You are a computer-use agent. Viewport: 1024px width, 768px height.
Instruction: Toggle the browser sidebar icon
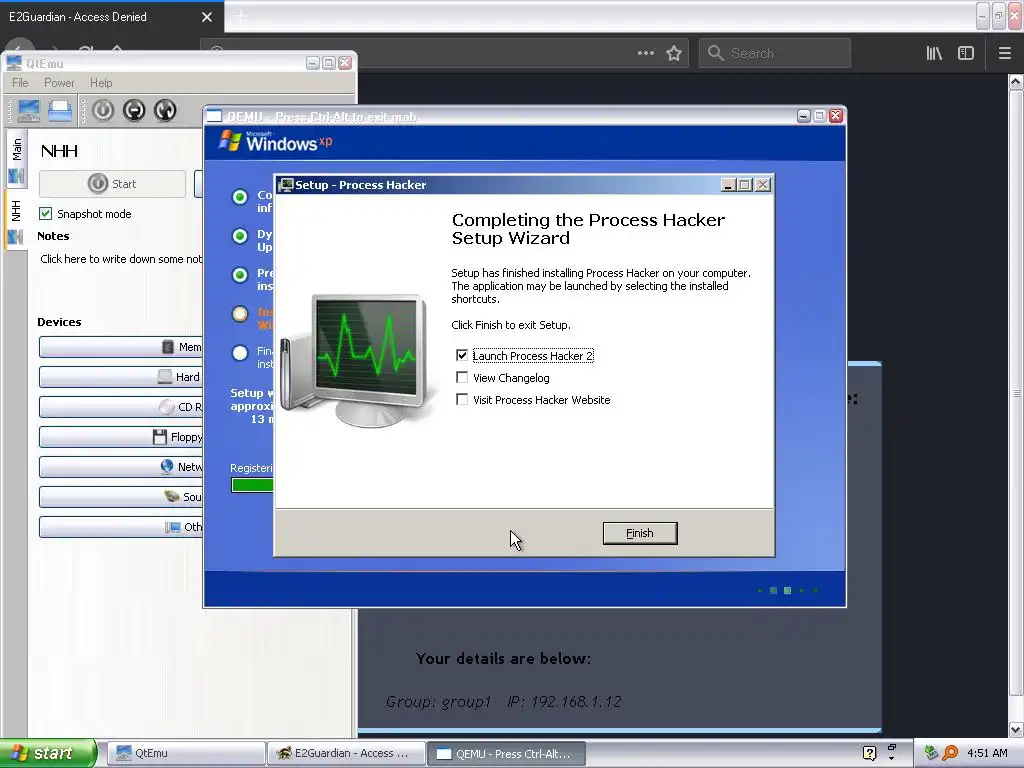[966, 53]
